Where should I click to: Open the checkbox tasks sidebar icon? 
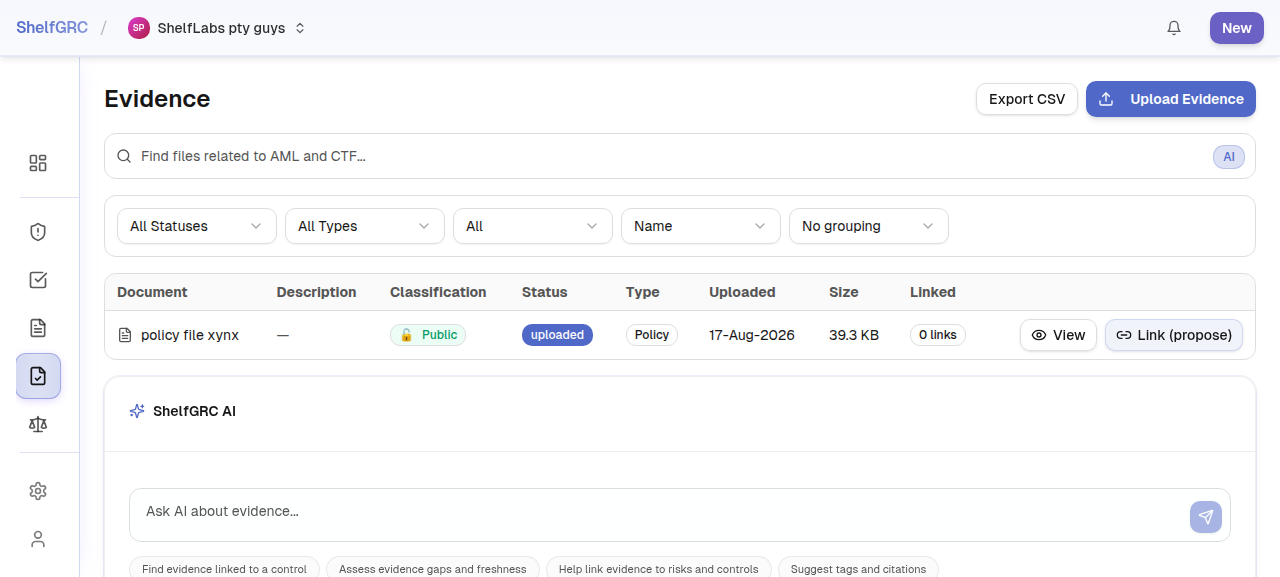(38, 280)
